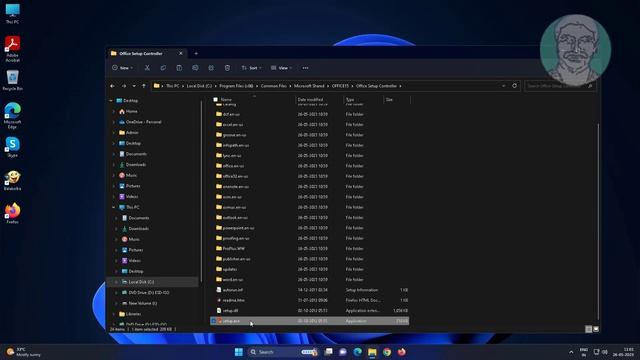Open Adobe Acrobat desktop shortcut
The width and height of the screenshot is (640, 360).
coord(12,49)
